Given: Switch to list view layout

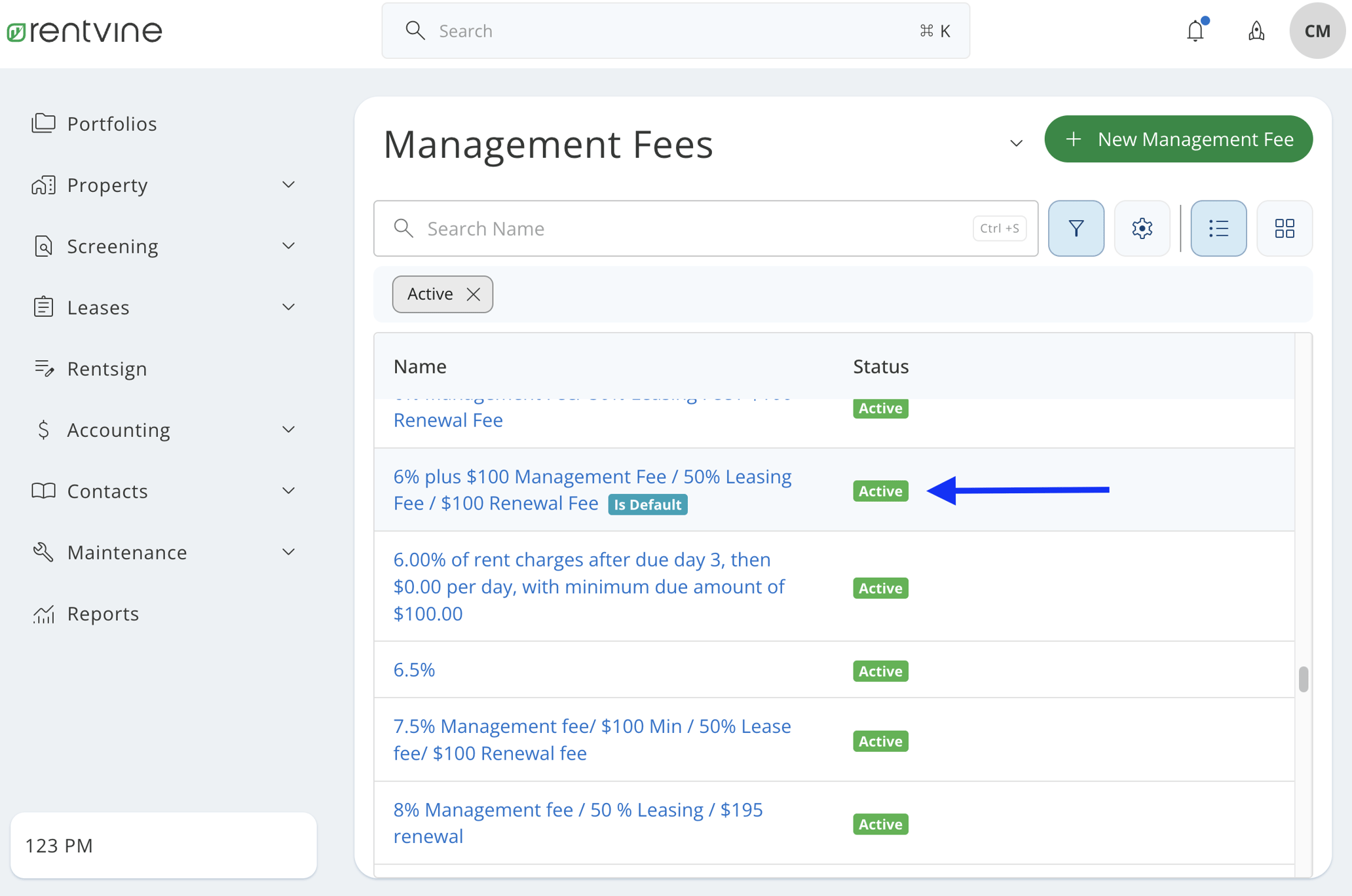Looking at the screenshot, I should 1218,228.
